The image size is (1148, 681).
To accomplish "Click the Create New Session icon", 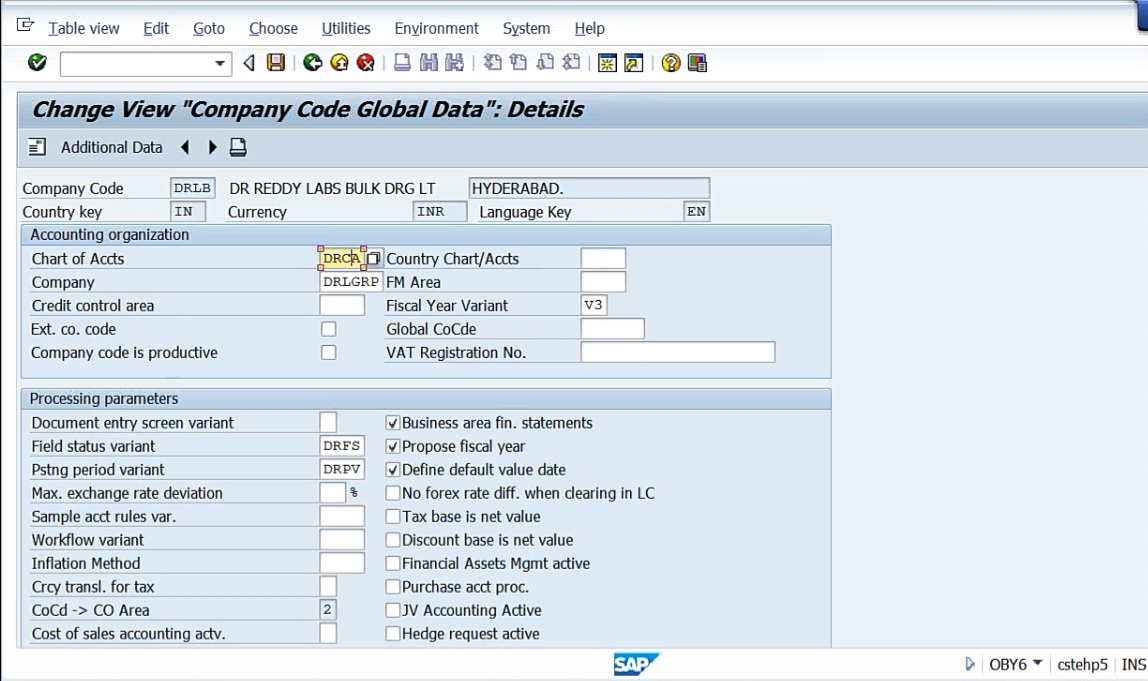I will pyautogui.click(x=607, y=63).
